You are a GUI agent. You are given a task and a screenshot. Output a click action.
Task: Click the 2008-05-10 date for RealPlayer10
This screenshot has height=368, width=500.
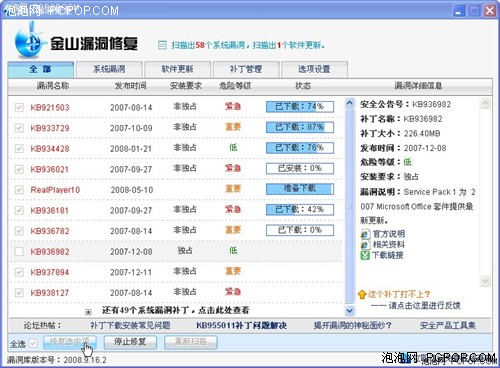[x=132, y=190]
